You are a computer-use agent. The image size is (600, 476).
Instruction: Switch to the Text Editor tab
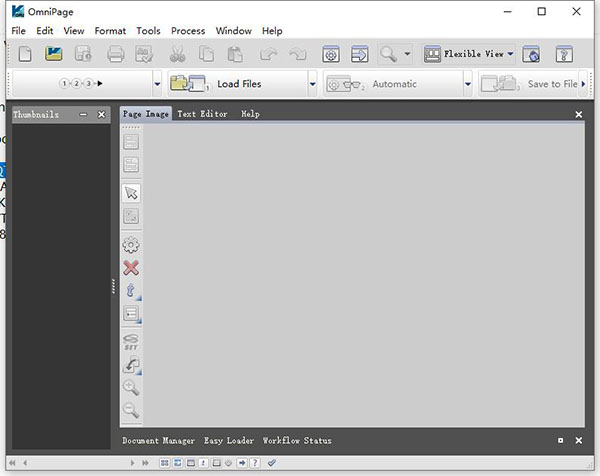[202, 114]
